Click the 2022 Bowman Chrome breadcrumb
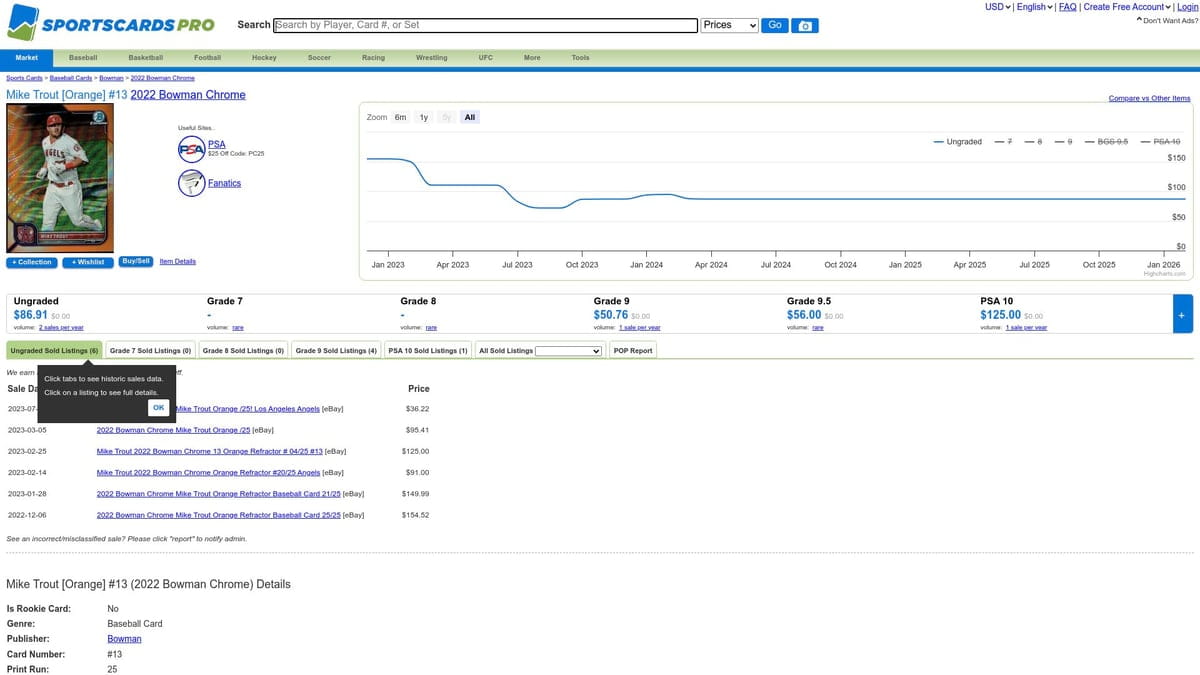This screenshot has height=675, width=1200. [x=162, y=78]
